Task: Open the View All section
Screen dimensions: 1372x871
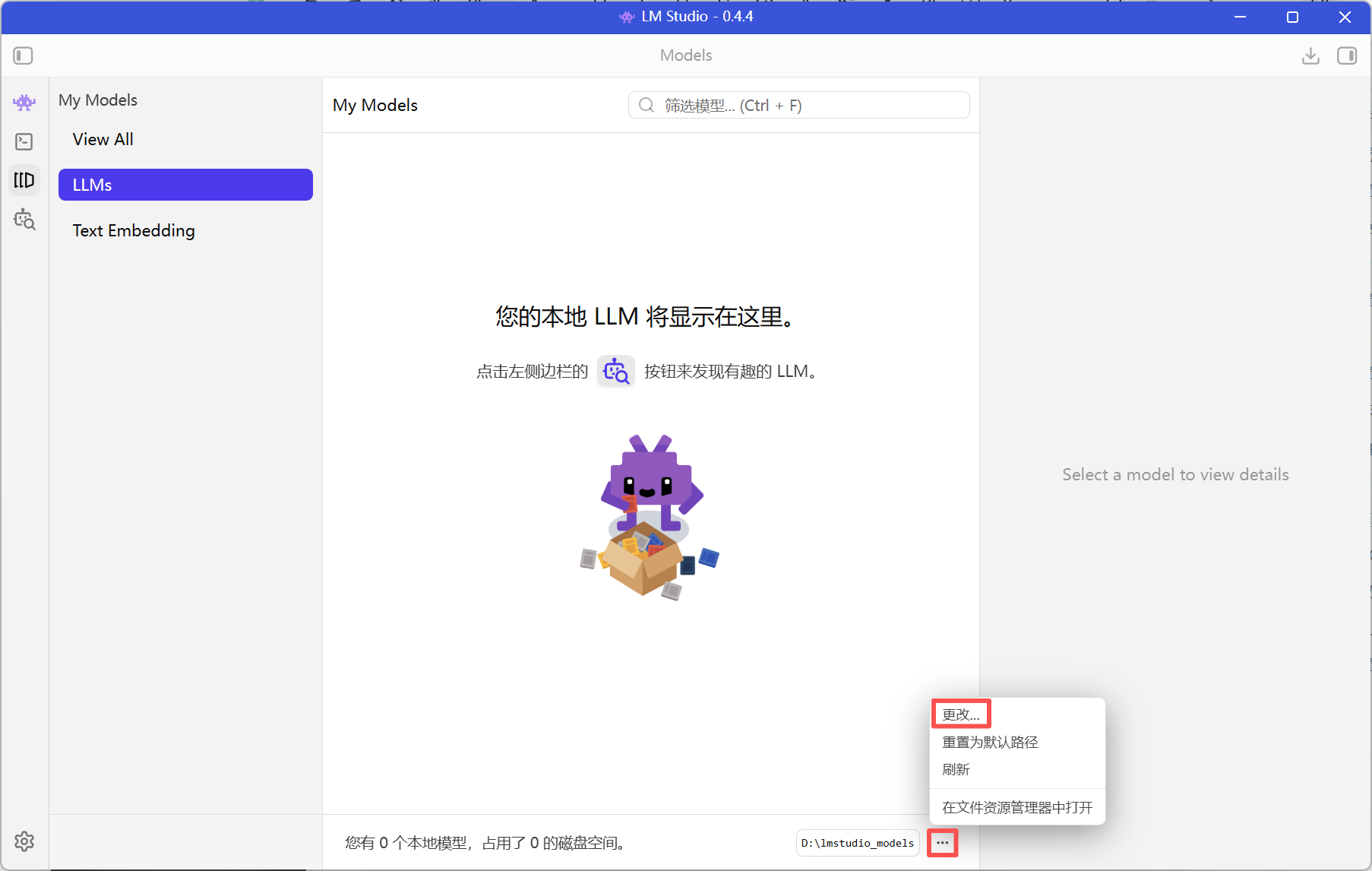Action: pos(103,139)
